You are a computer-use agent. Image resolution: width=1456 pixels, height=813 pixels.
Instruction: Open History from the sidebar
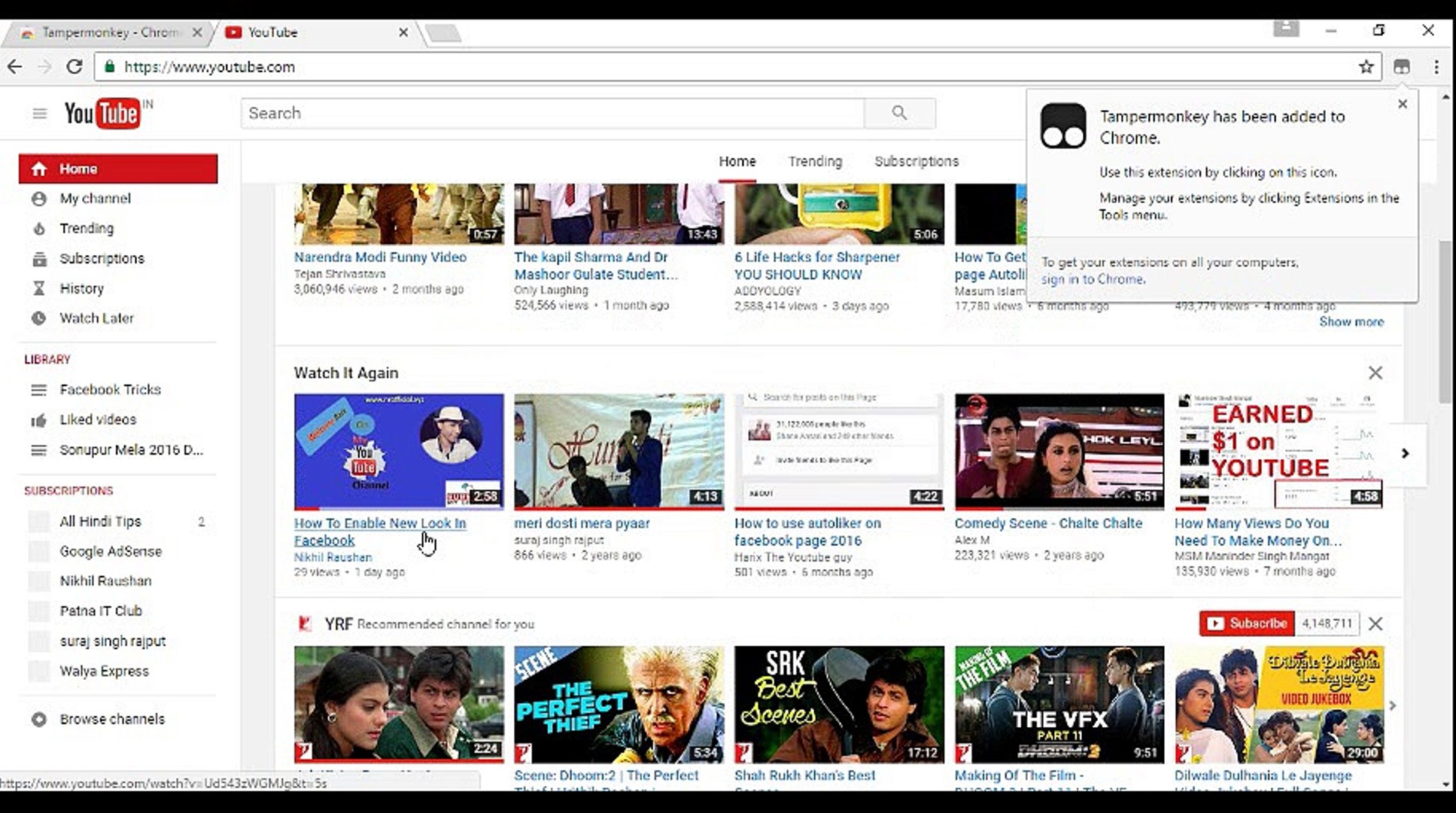click(81, 288)
